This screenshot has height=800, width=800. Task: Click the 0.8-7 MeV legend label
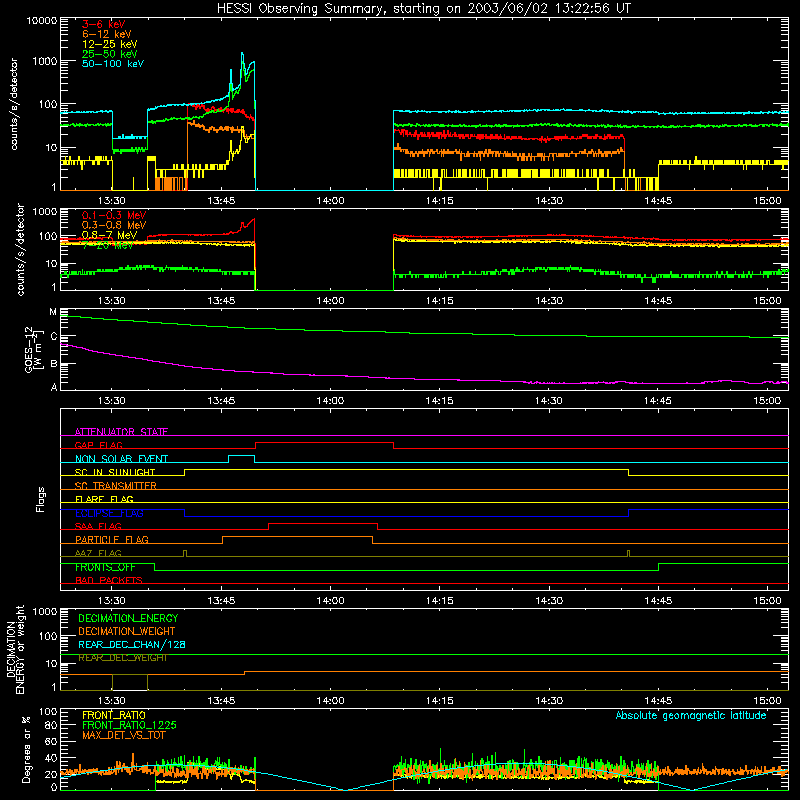tap(109, 235)
